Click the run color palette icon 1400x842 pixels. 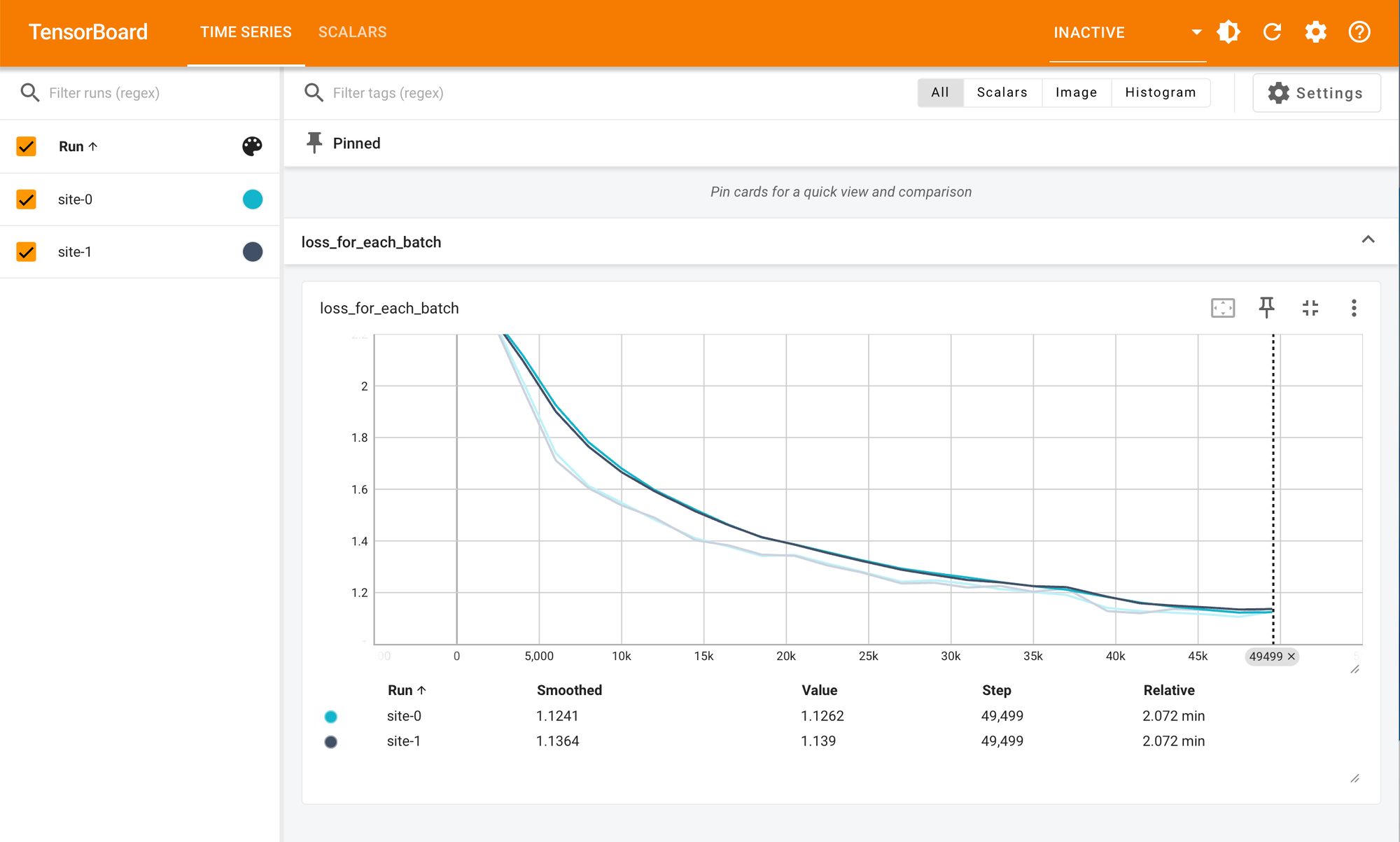[252, 146]
